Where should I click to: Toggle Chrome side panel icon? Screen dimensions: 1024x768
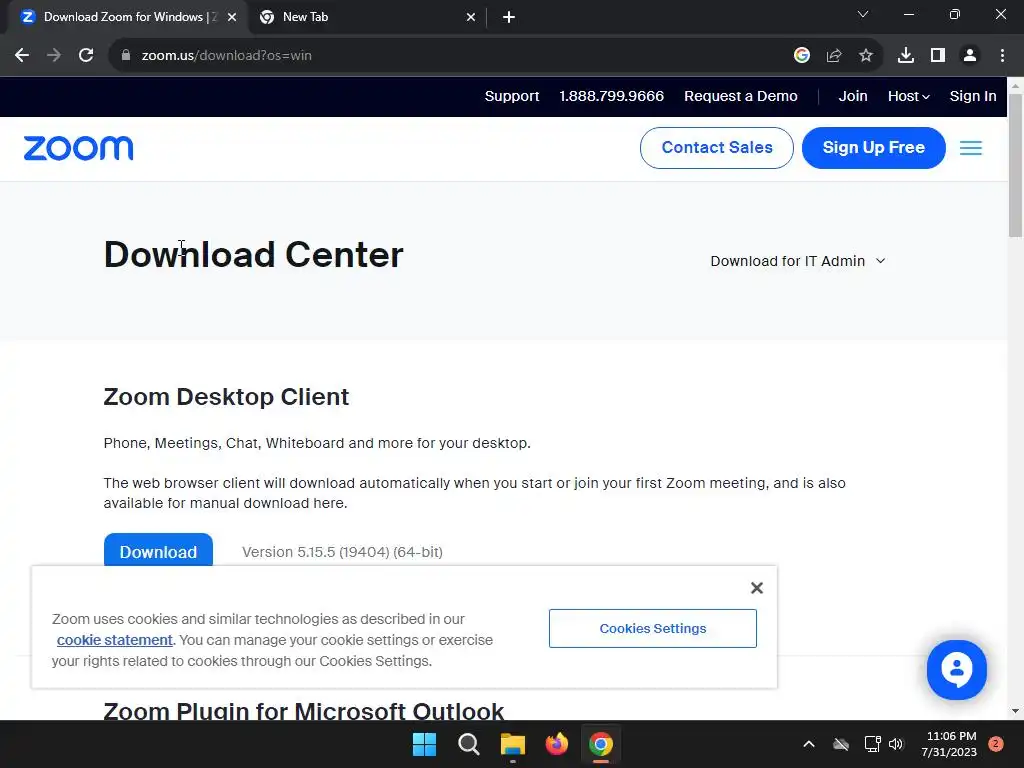[x=938, y=56]
